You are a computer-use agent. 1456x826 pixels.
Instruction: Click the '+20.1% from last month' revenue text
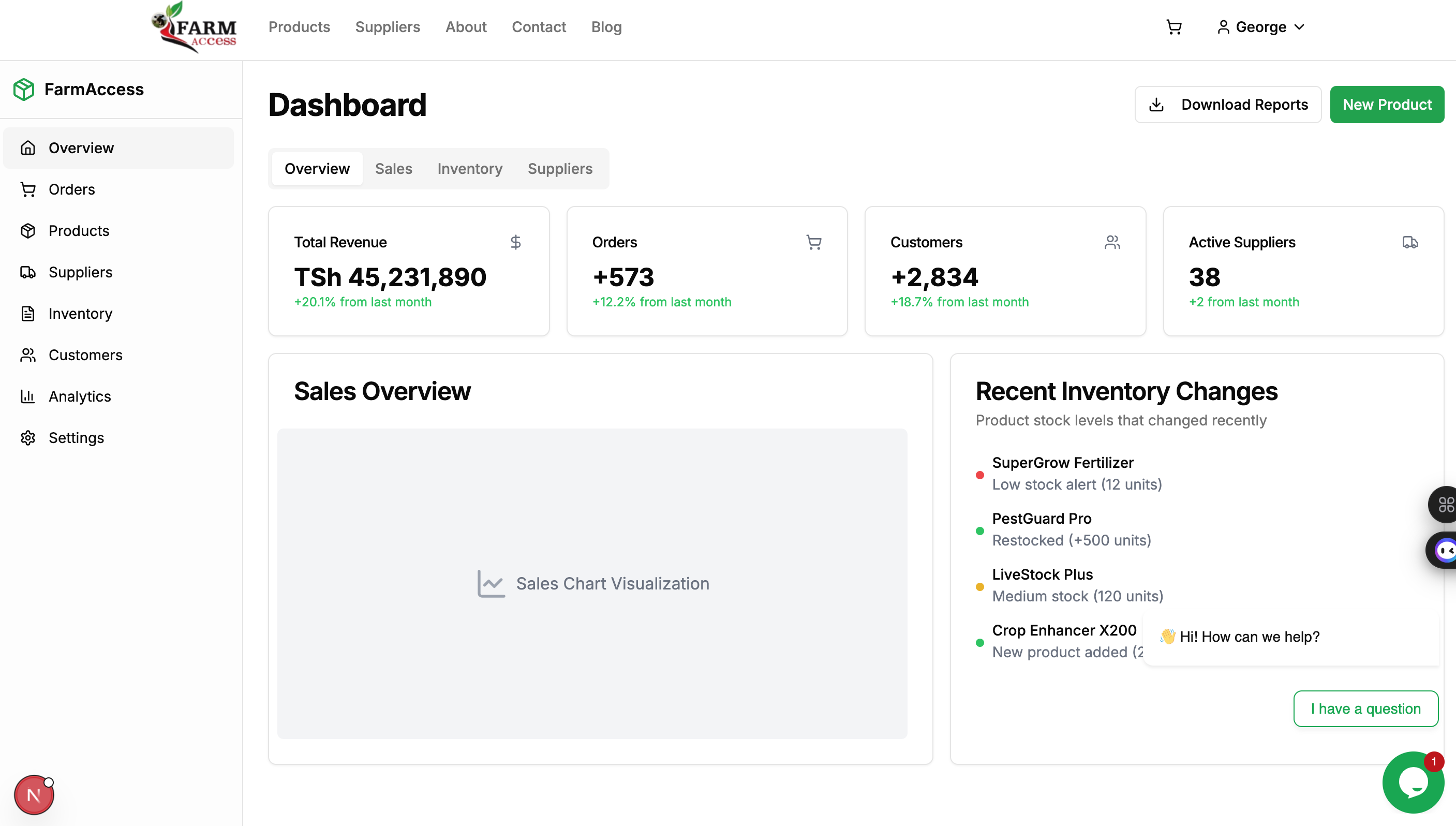363,302
